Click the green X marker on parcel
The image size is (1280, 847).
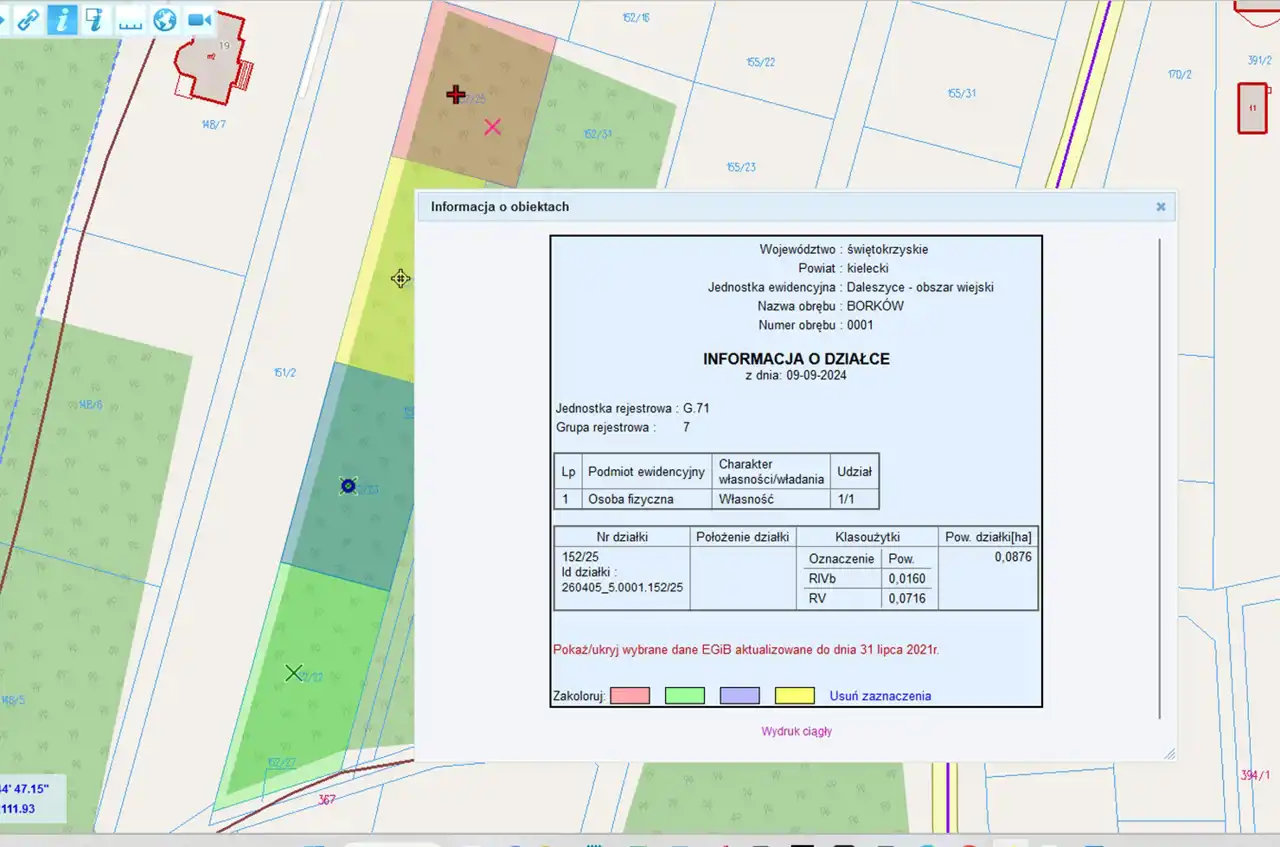tap(293, 673)
